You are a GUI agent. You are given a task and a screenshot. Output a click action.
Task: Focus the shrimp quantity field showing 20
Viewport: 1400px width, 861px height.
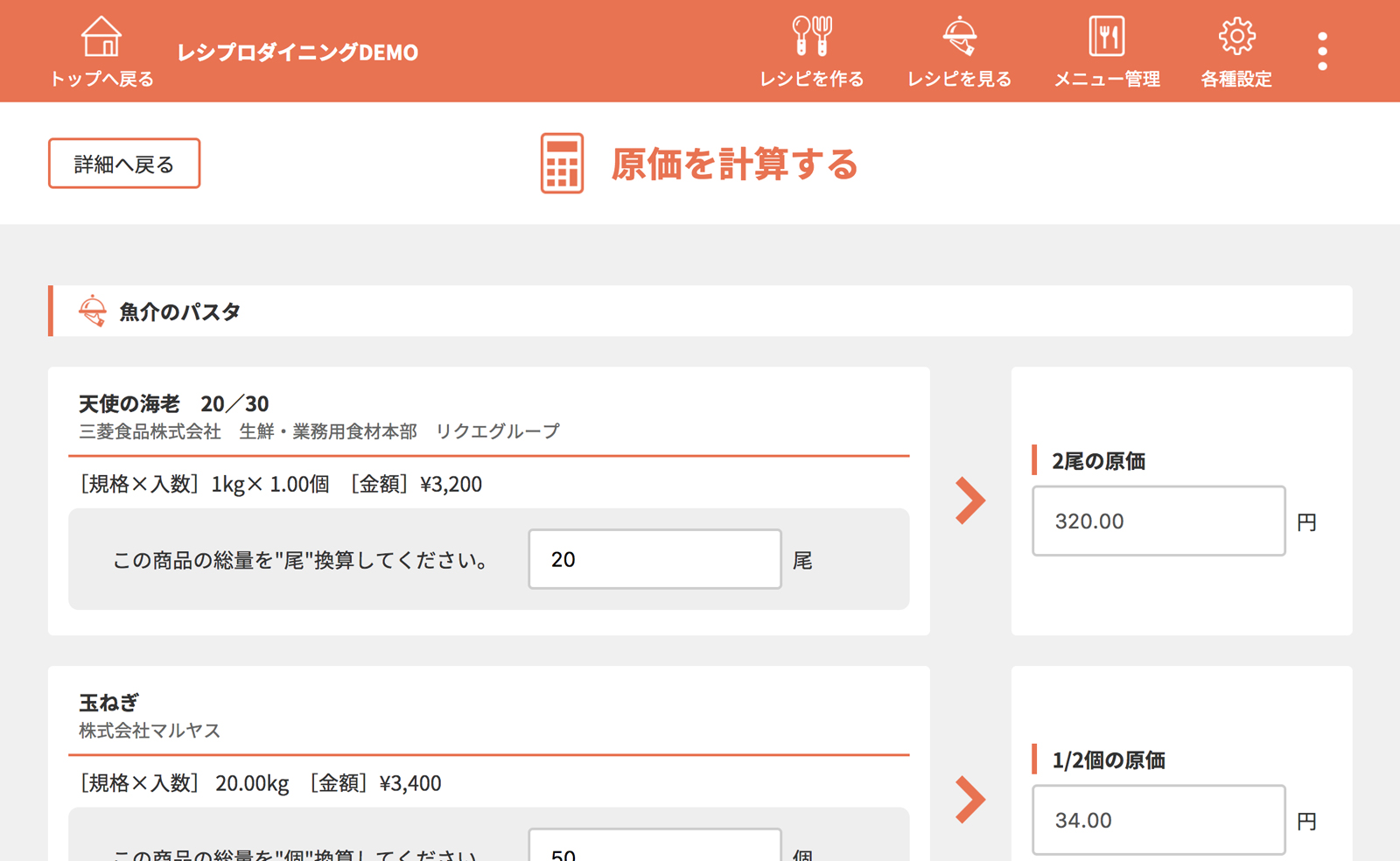[x=654, y=559]
